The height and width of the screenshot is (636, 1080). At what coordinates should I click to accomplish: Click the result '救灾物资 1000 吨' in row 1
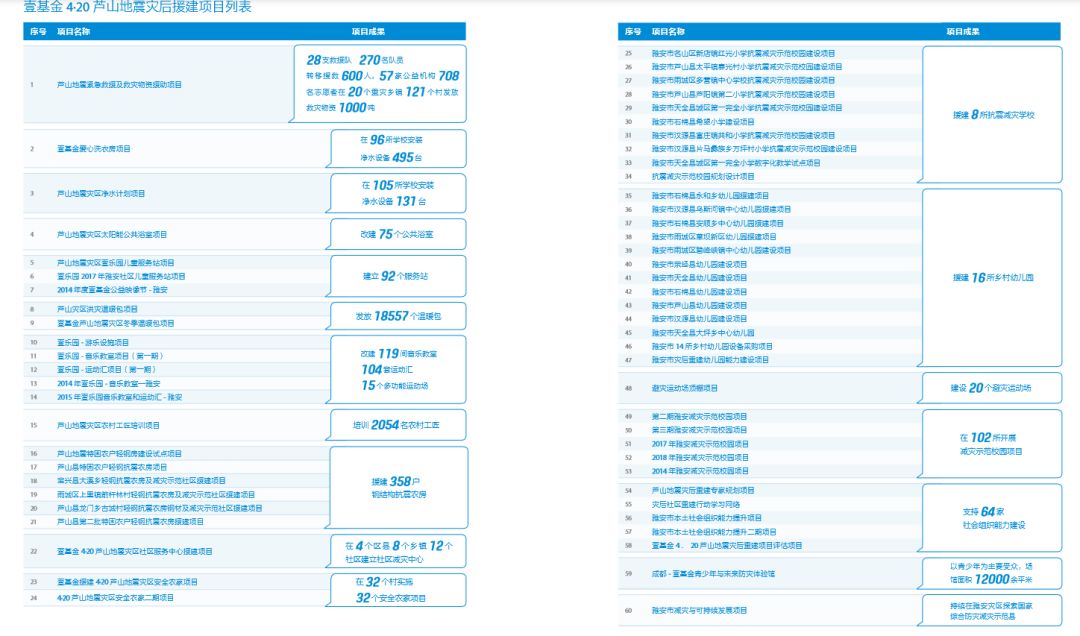click(341, 107)
